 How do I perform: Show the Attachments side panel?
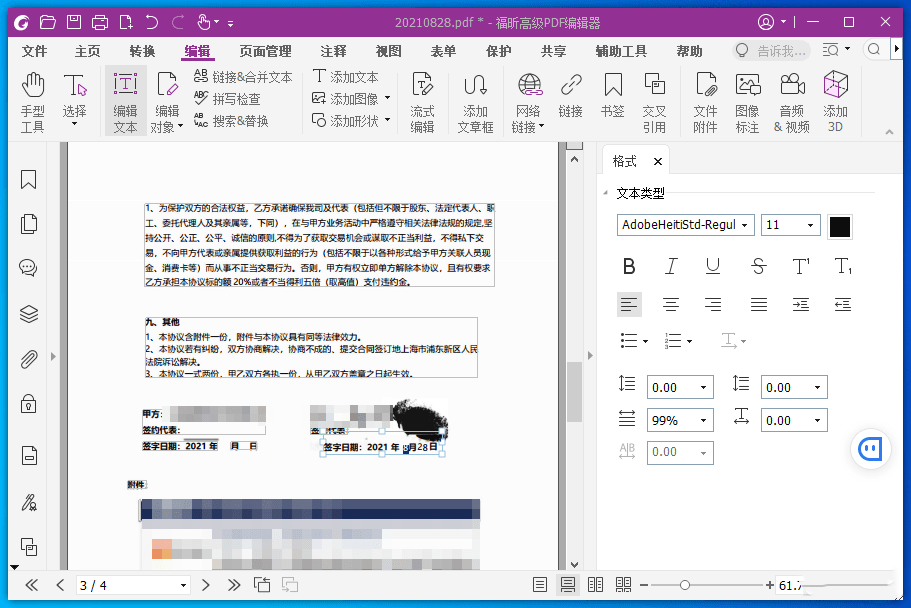pyautogui.click(x=28, y=359)
